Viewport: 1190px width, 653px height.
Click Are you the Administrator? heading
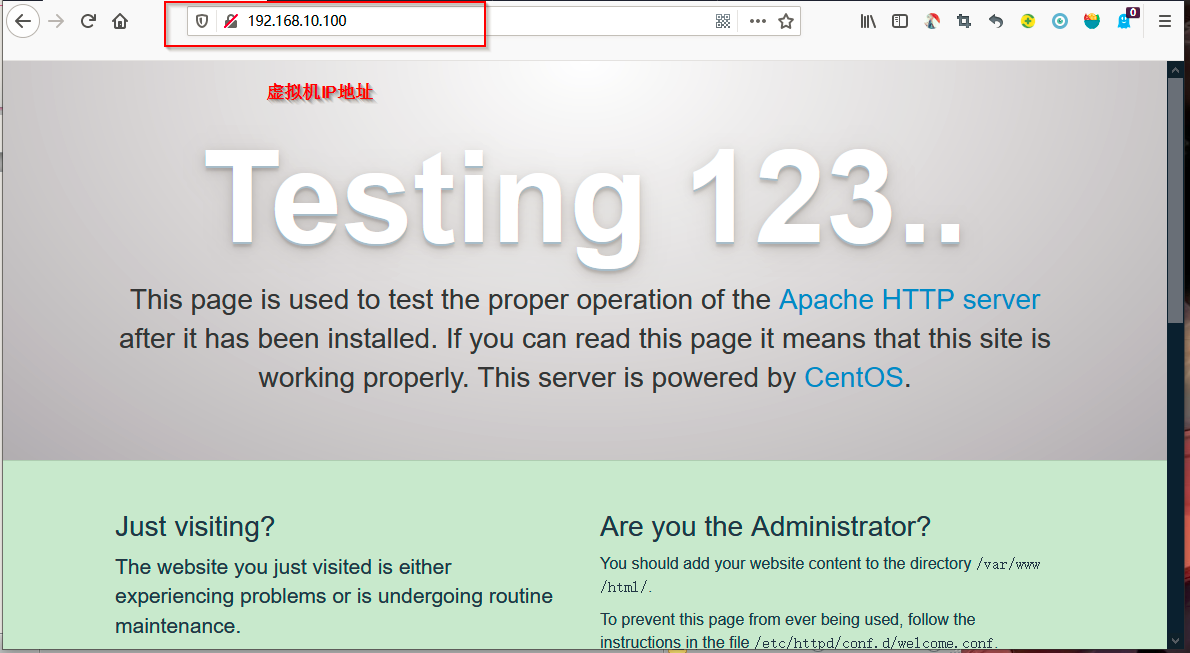tap(765, 526)
